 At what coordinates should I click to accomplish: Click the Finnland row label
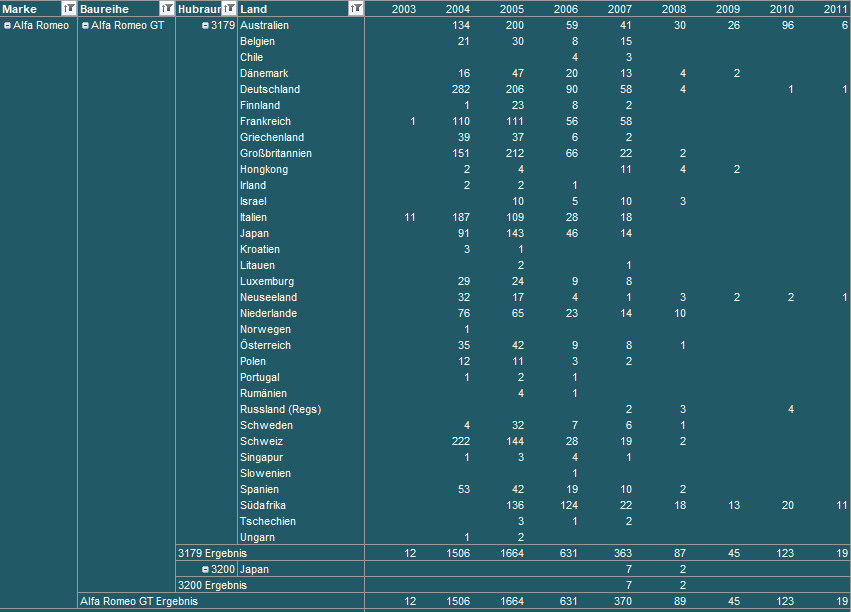pyautogui.click(x=260, y=105)
